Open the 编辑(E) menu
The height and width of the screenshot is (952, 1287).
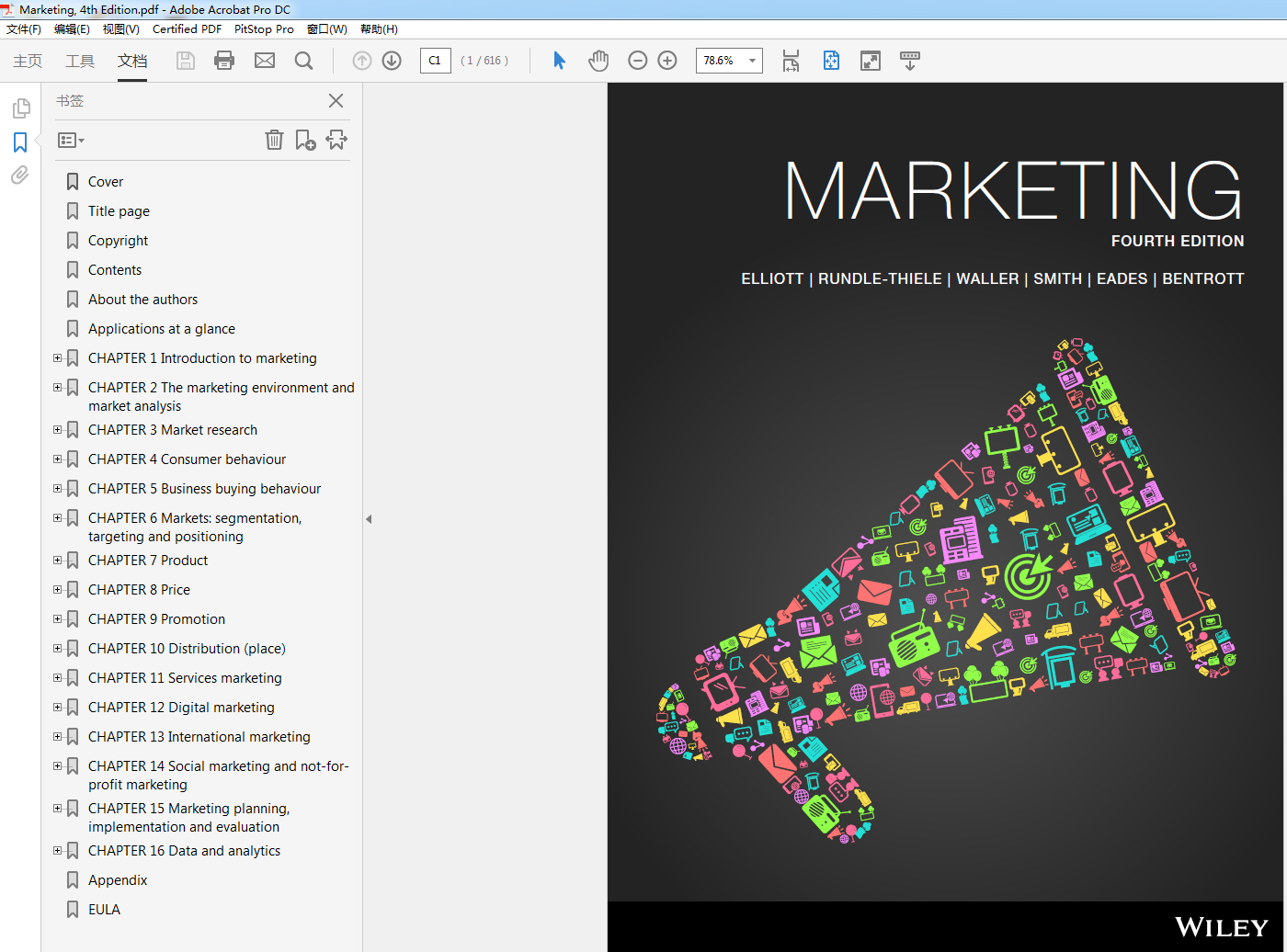coord(72,29)
